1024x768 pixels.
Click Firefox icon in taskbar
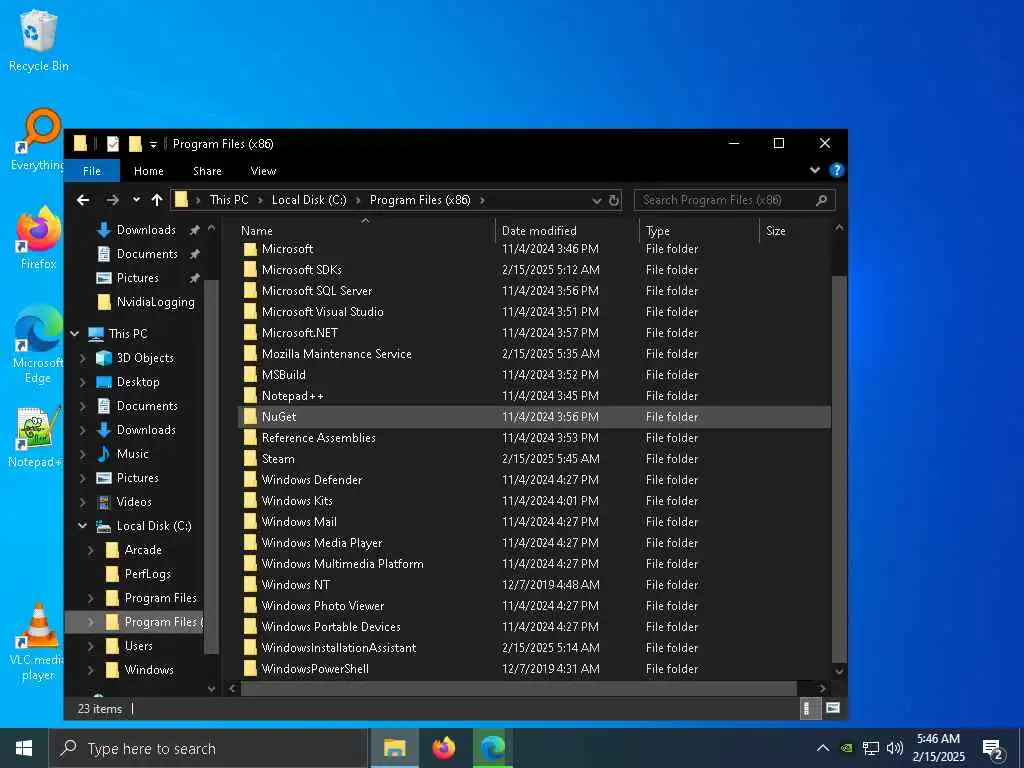pyautogui.click(x=443, y=748)
